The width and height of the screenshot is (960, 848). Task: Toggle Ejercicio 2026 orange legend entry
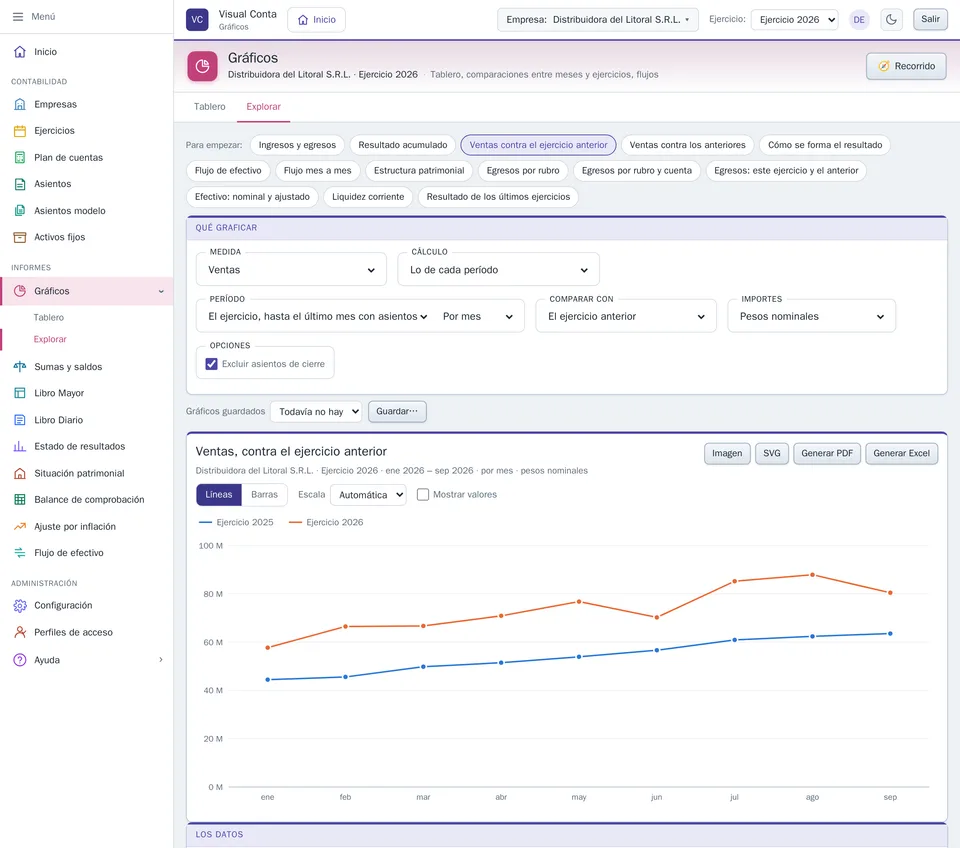click(x=326, y=522)
